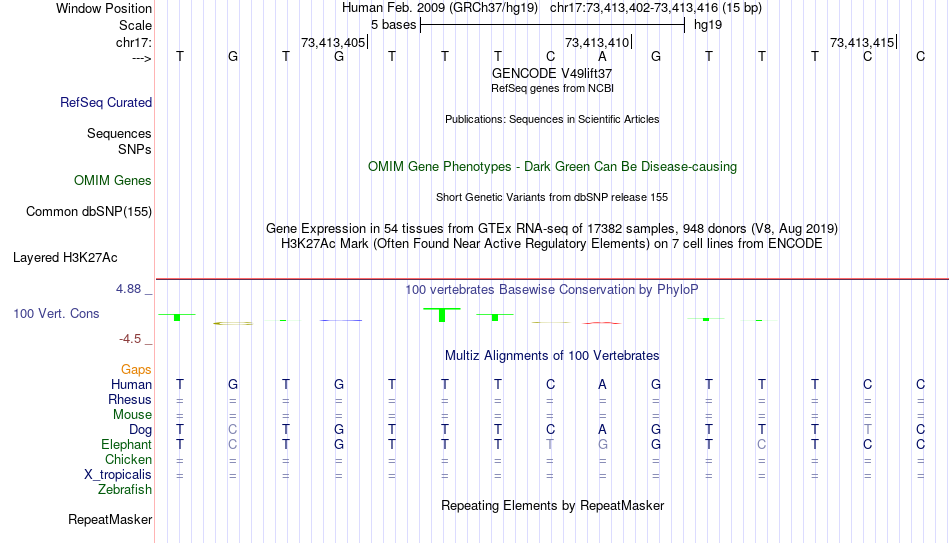The image size is (950, 543).
Task: Select the Dog alignment row label
Action: [x=140, y=430]
